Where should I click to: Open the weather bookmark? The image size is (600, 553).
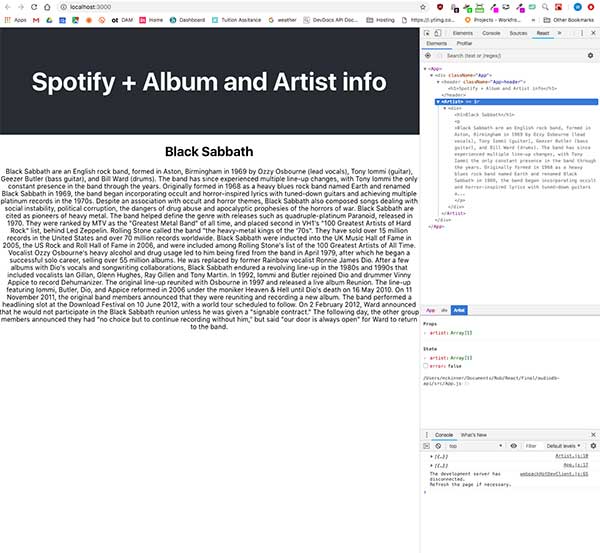[x=282, y=20]
